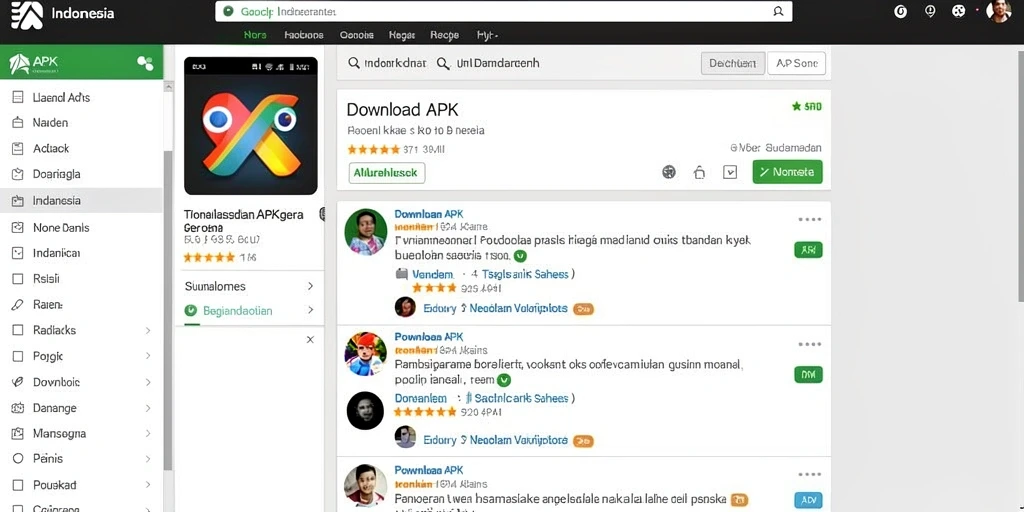Click the globe icon in Download APK card
The width and height of the screenshot is (1024, 512).
tap(669, 172)
